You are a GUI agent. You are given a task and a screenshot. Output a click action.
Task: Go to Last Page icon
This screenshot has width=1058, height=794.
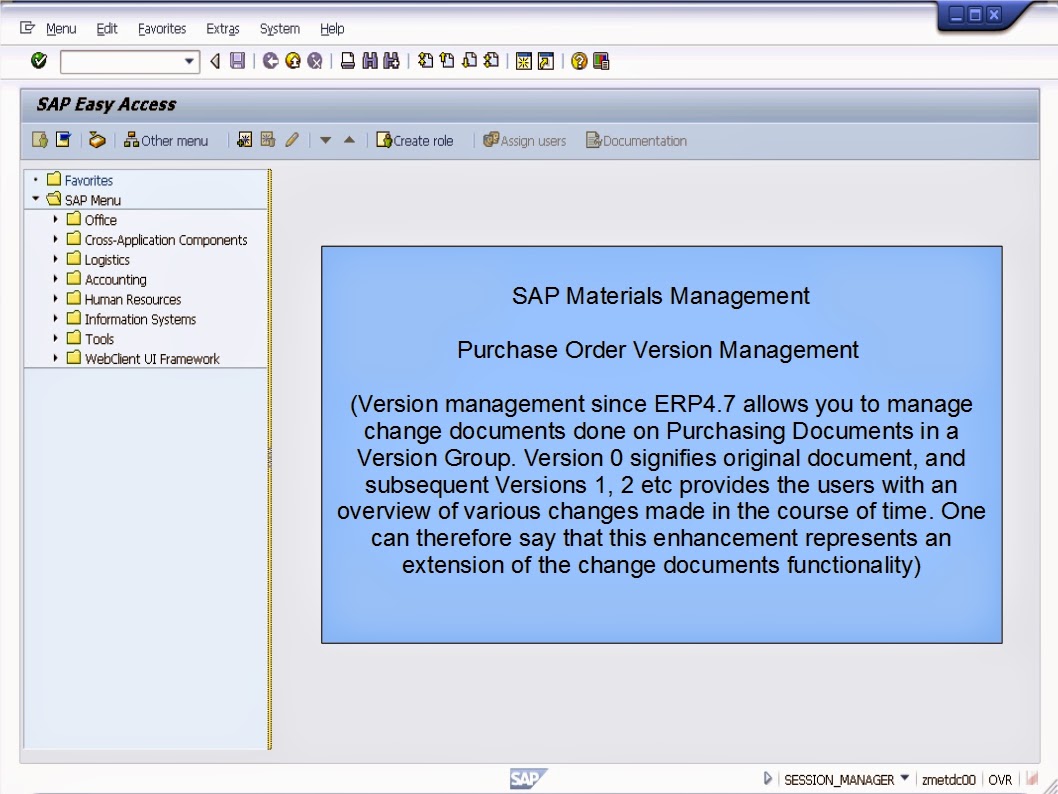(x=492, y=61)
